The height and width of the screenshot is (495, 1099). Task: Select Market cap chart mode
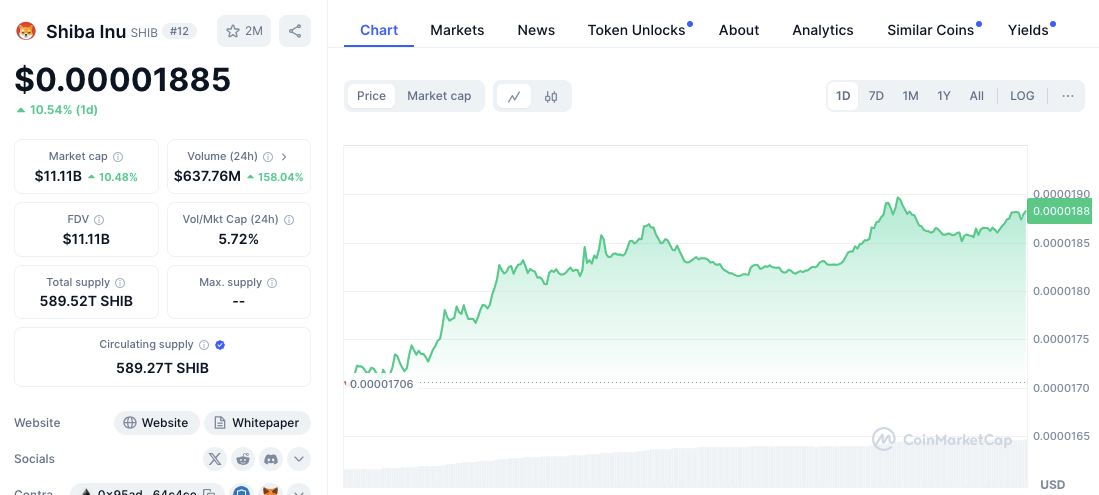pyautogui.click(x=439, y=96)
